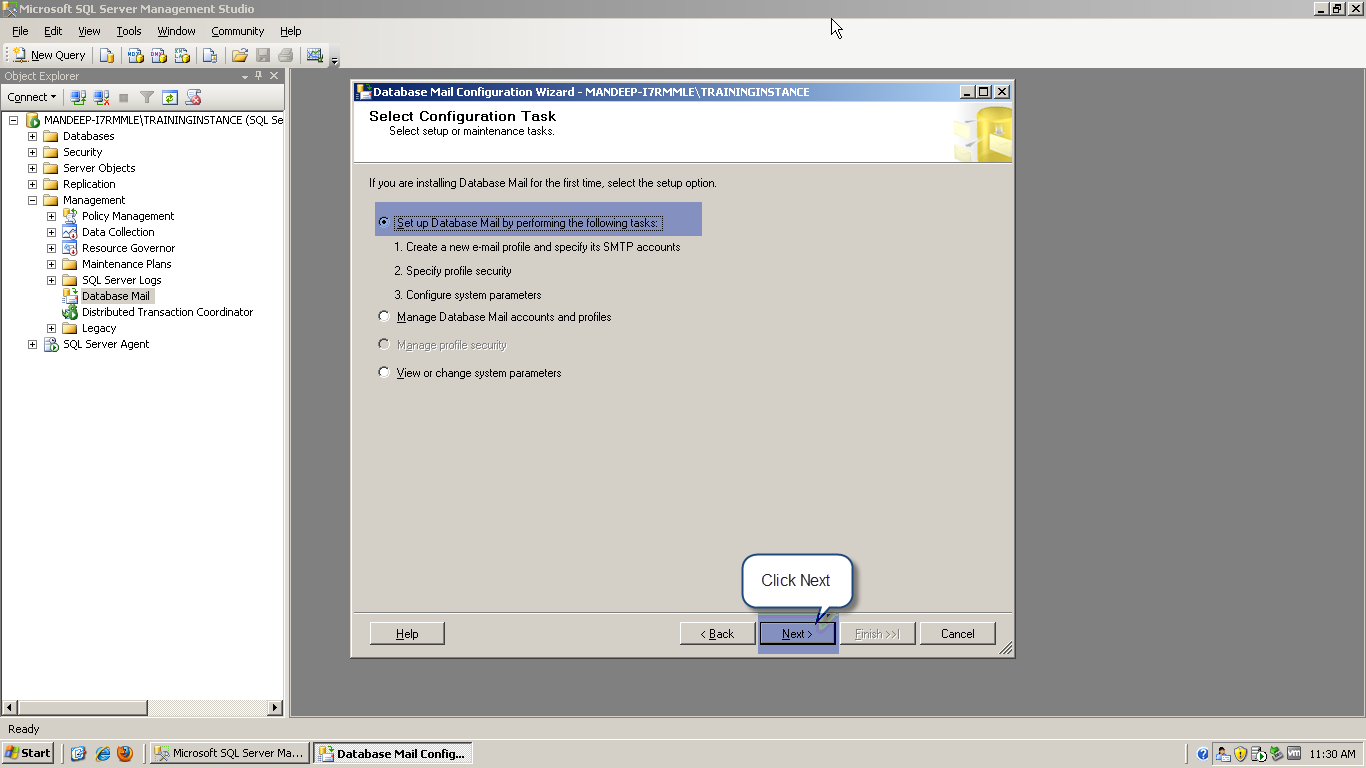Open Firefox from quick launch
Viewport: 1366px width, 768px height.
(x=125, y=754)
